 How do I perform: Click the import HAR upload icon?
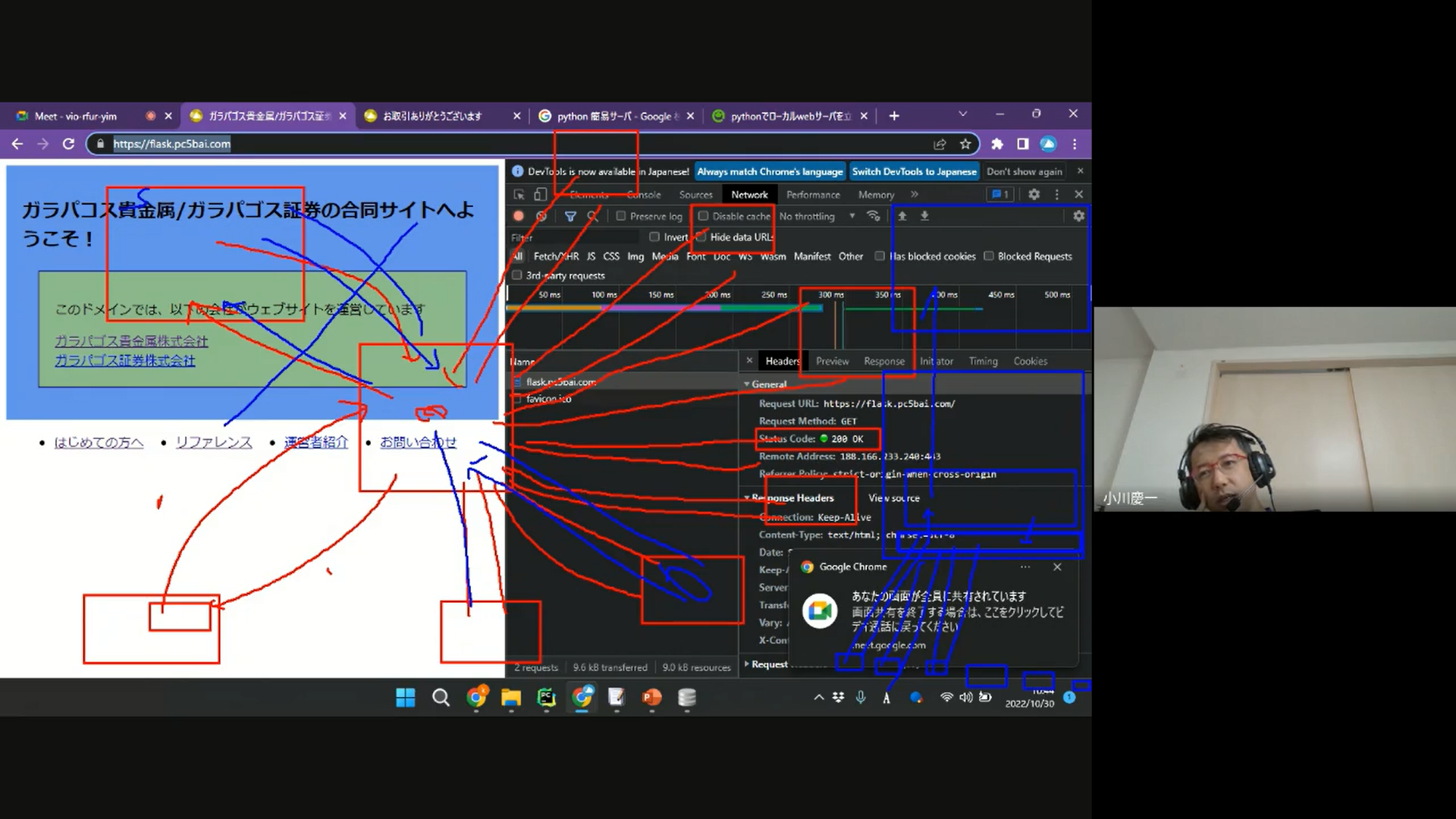[902, 216]
